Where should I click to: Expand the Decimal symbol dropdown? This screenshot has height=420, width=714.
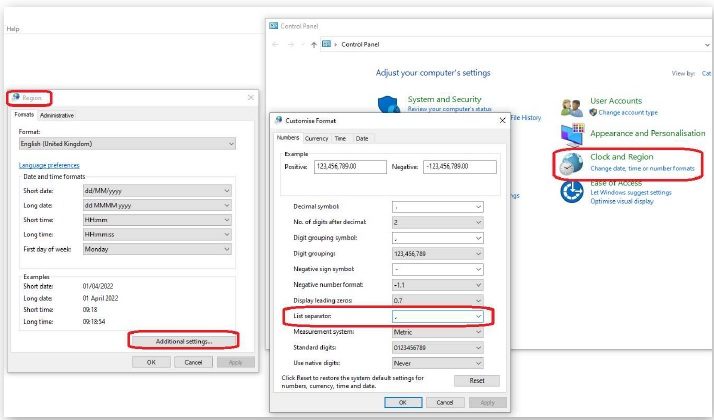tap(479, 207)
